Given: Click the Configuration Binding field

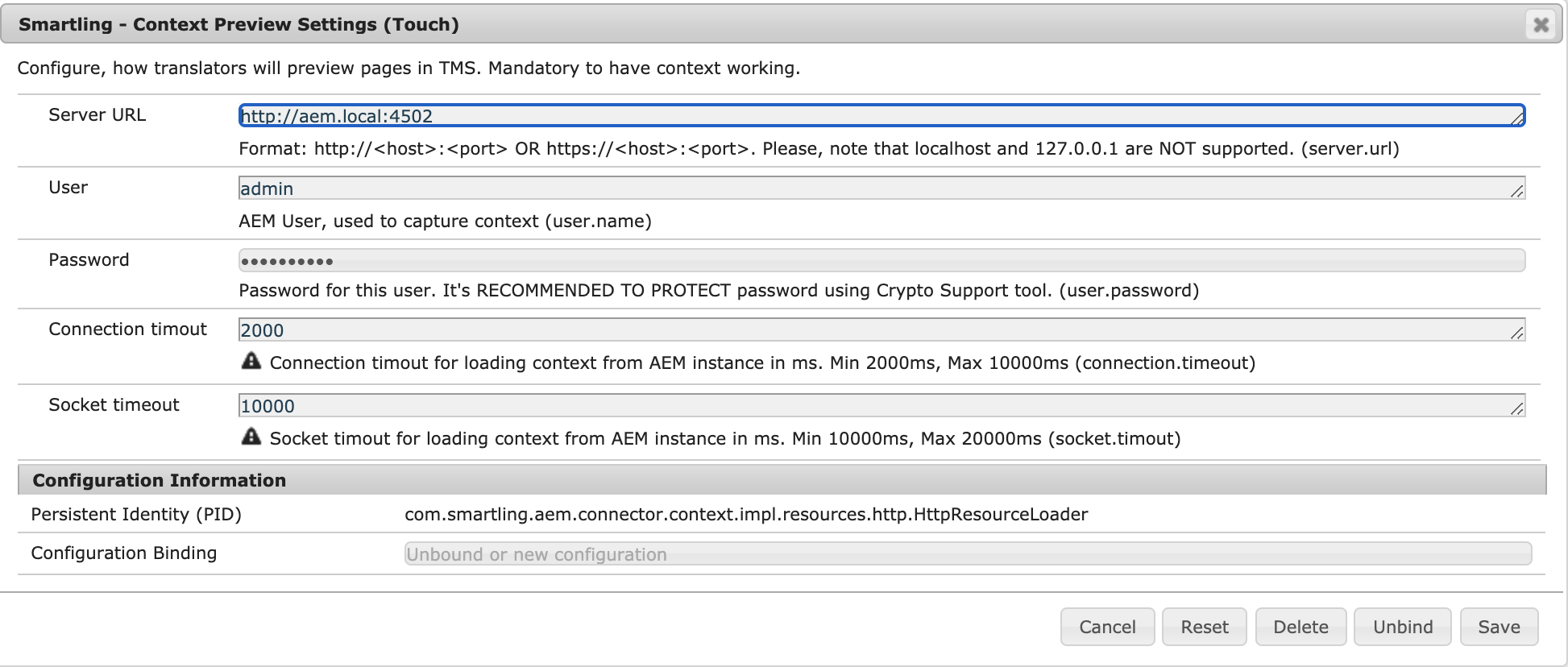Looking at the screenshot, I should pos(968,553).
